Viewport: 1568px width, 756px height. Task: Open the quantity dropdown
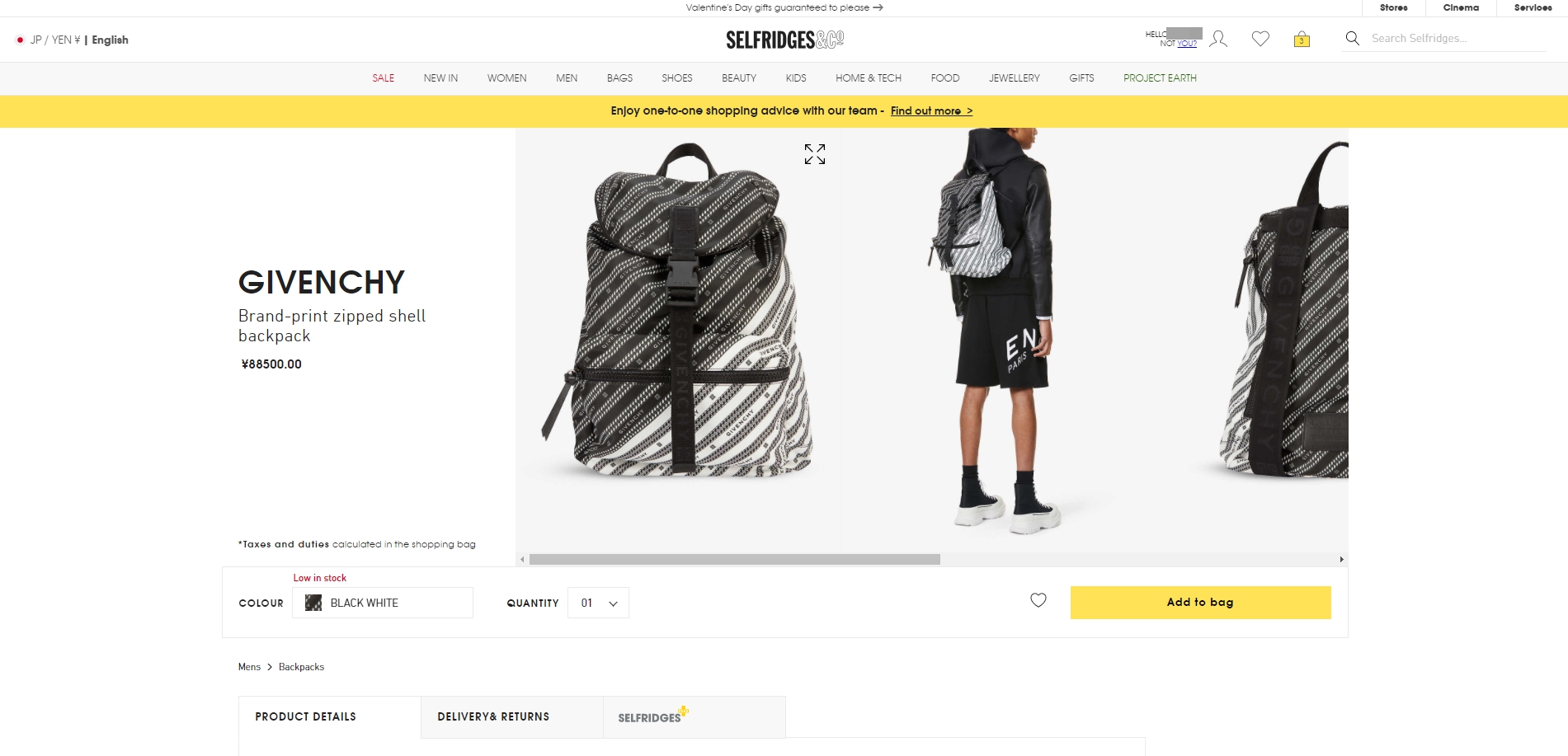(598, 603)
